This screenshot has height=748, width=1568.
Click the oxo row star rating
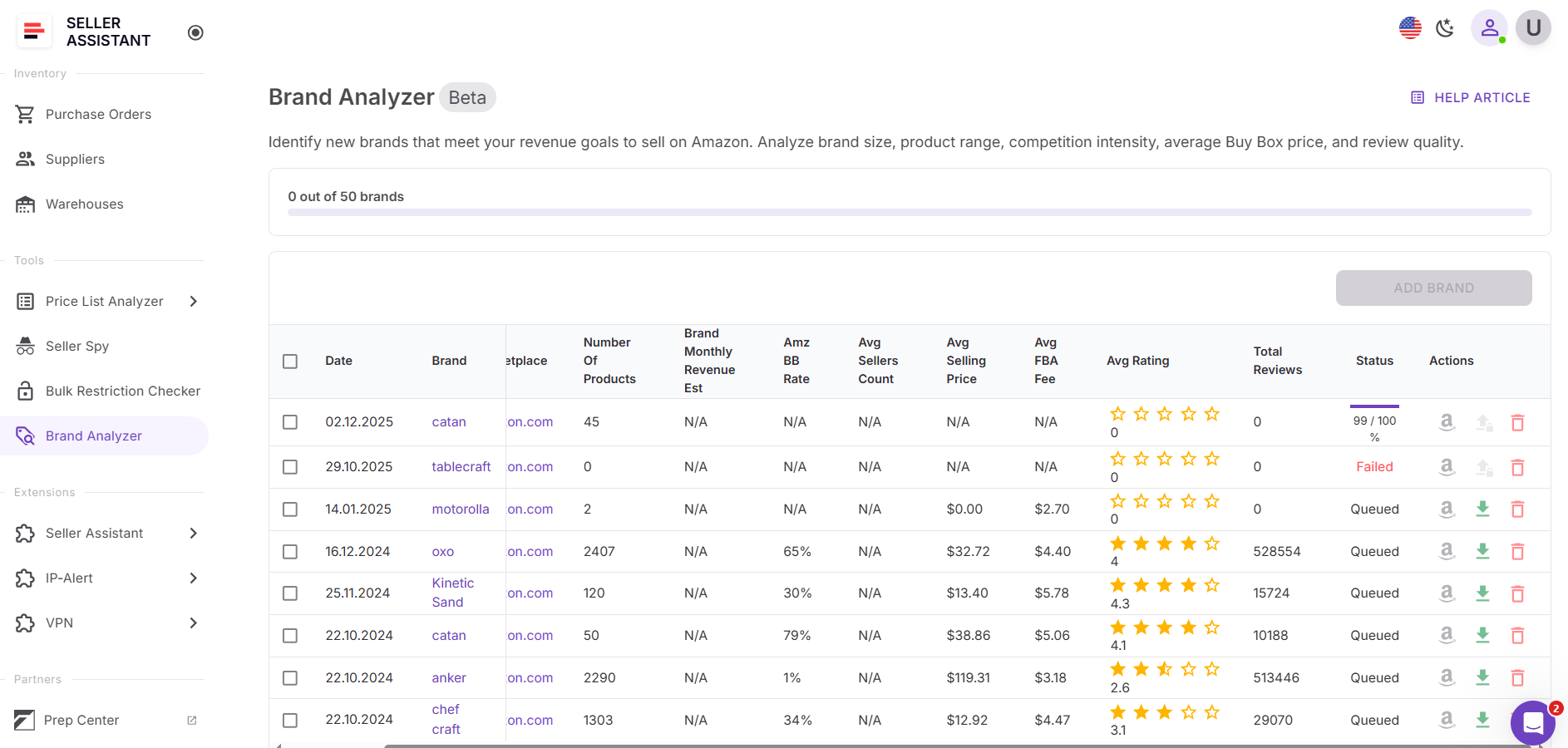click(1165, 544)
